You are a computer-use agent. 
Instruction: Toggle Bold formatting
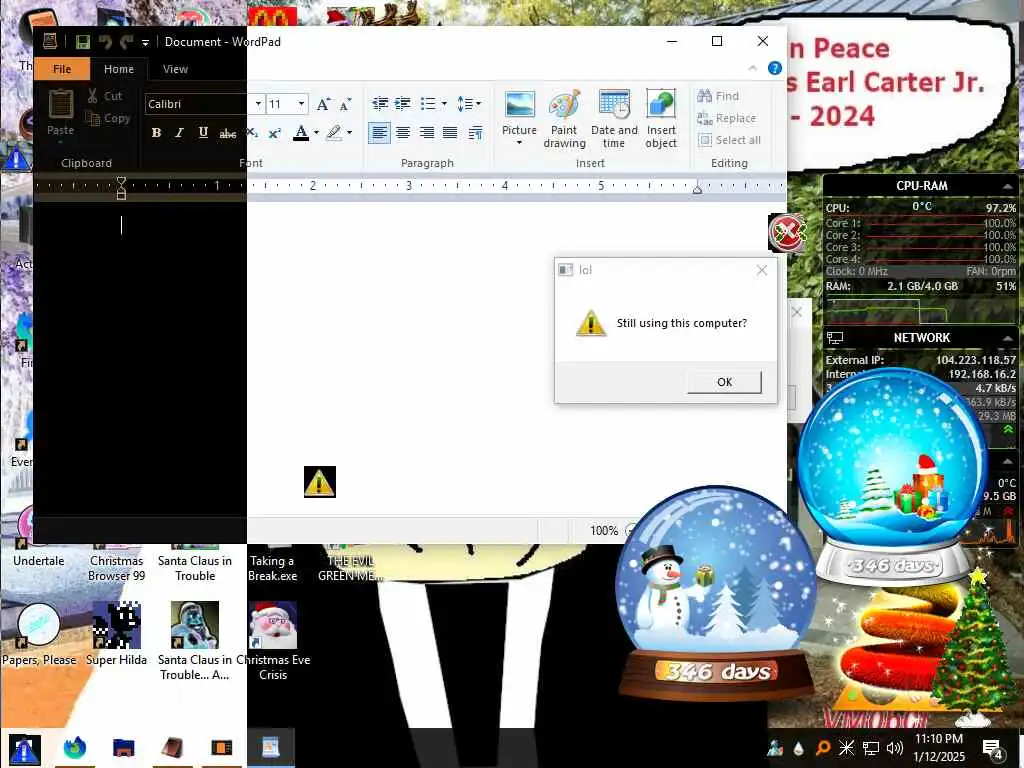coord(156,133)
